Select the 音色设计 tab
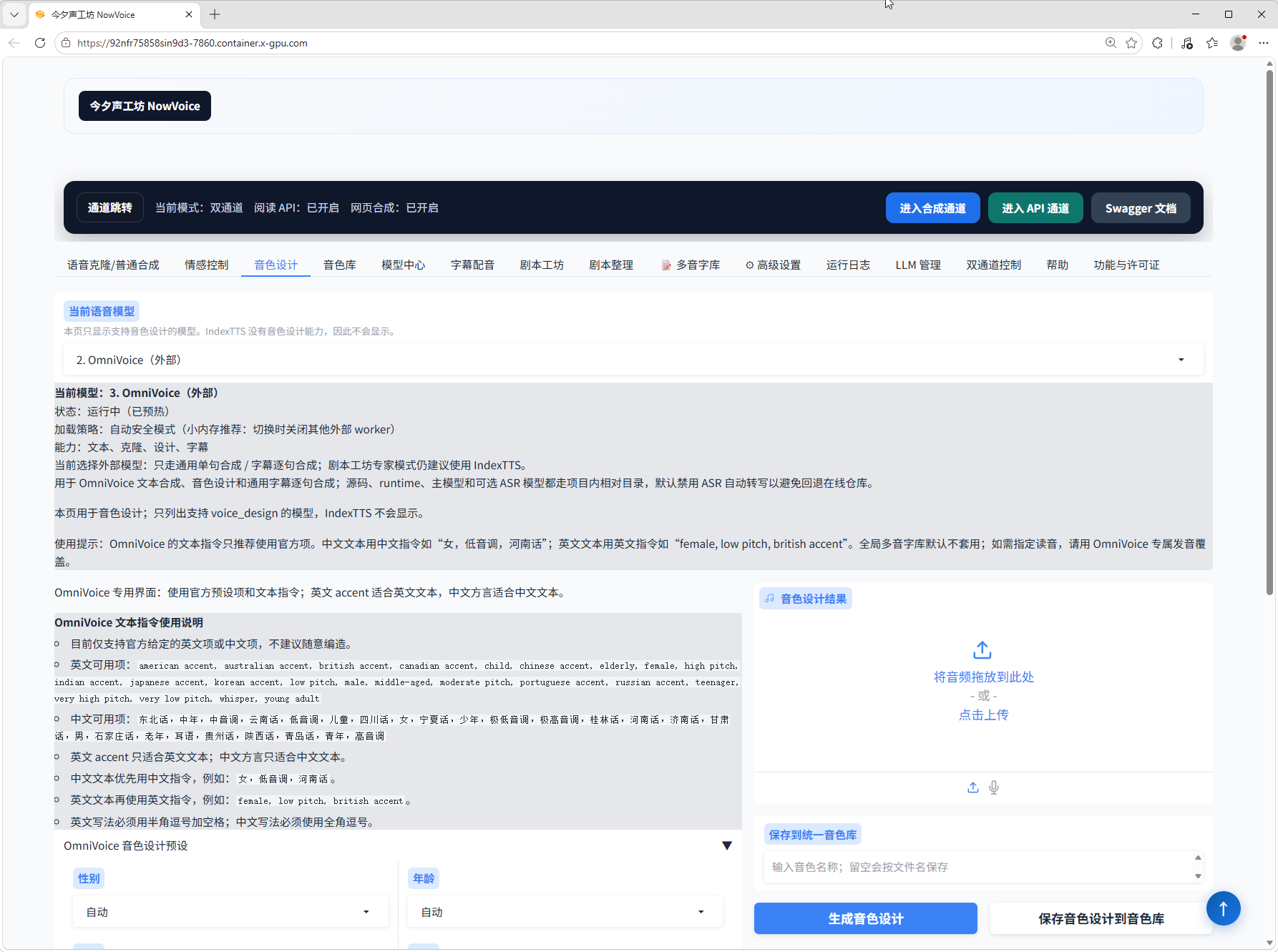This screenshot has height=952, width=1278. click(275, 265)
